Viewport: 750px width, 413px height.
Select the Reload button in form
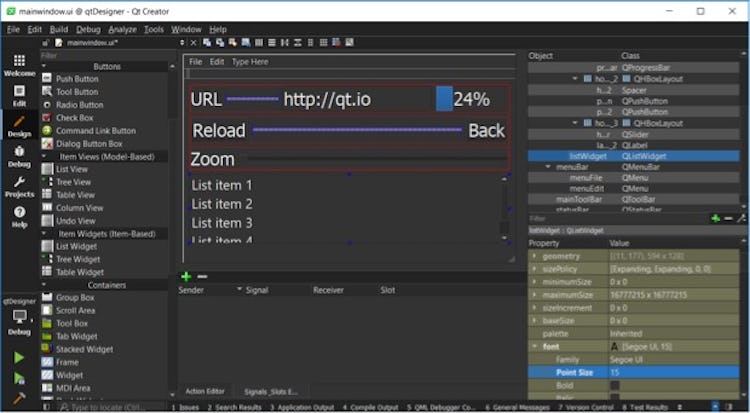[x=219, y=131]
